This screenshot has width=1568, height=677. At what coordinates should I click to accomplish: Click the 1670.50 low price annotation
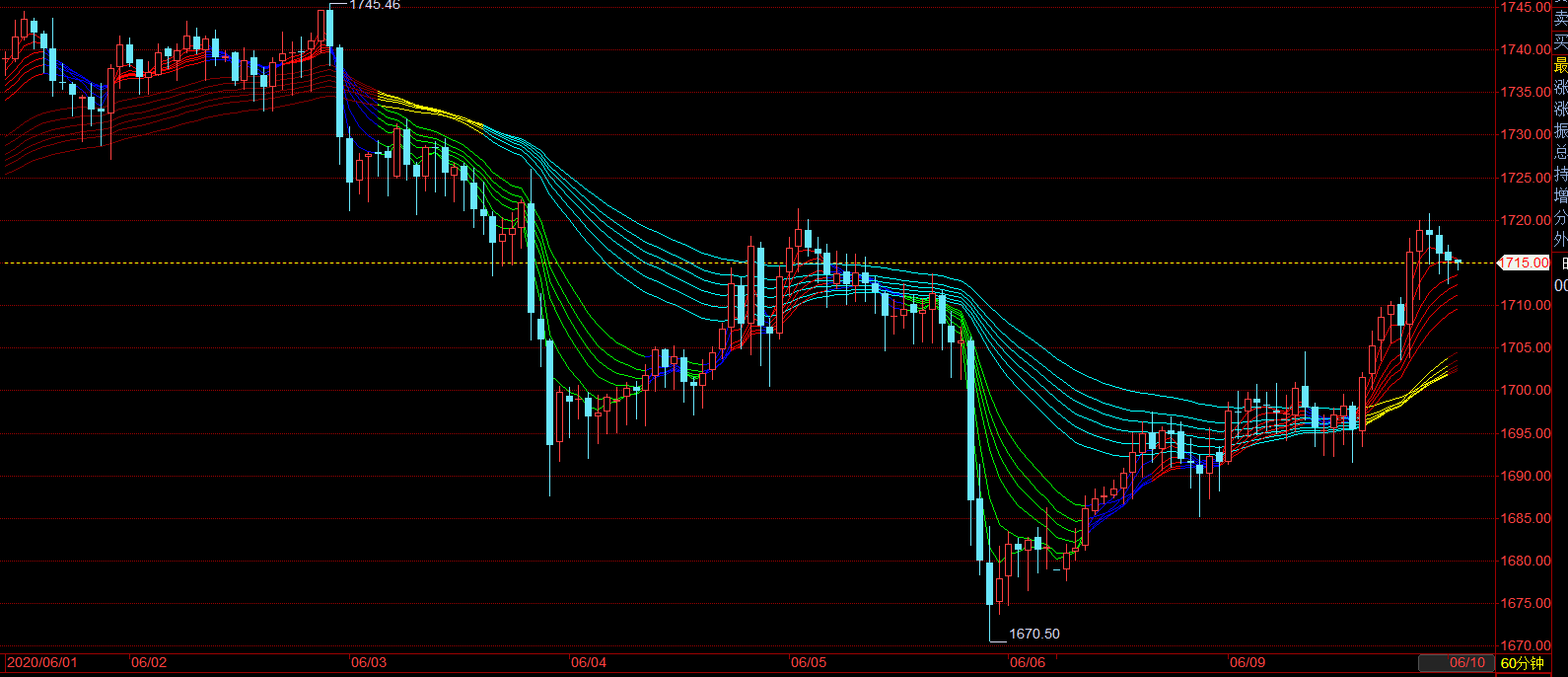(x=1034, y=634)
